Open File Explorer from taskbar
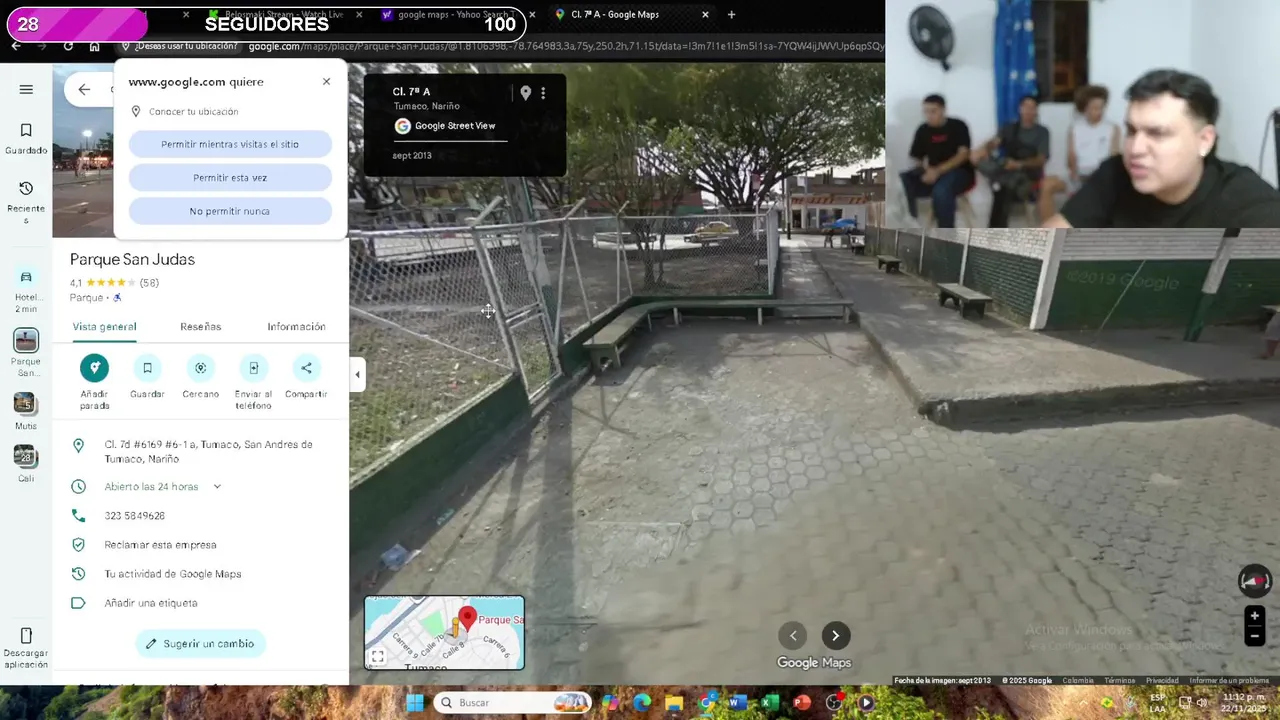This screenshot has width=1280, height=720. 674,703
